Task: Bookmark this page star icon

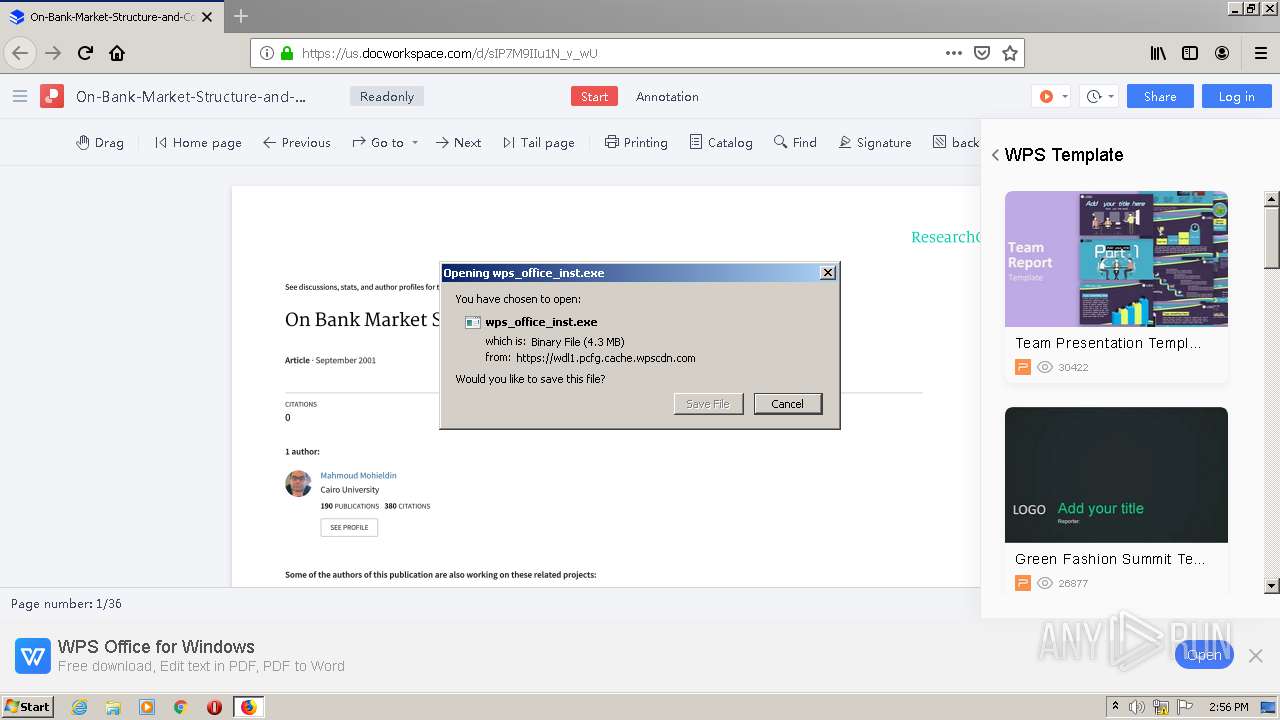Action: pyautogui.click(x=1010, y=53)
